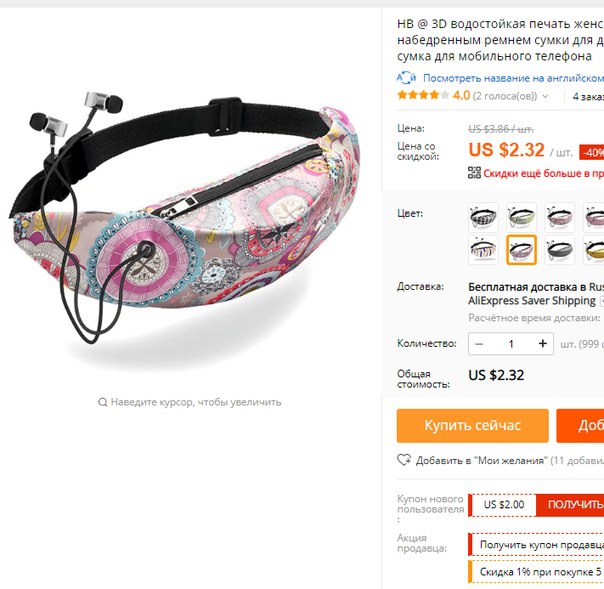Click the heart icon for wish list
This screenshot has height=589, width=604.
point(404,460)
